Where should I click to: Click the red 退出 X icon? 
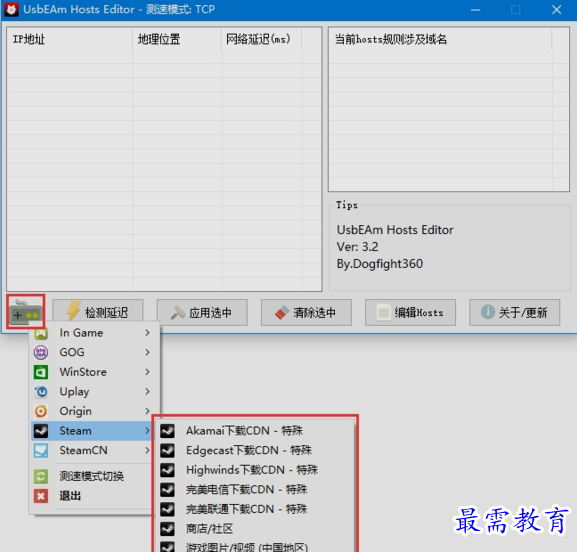[x=41, y=496]
